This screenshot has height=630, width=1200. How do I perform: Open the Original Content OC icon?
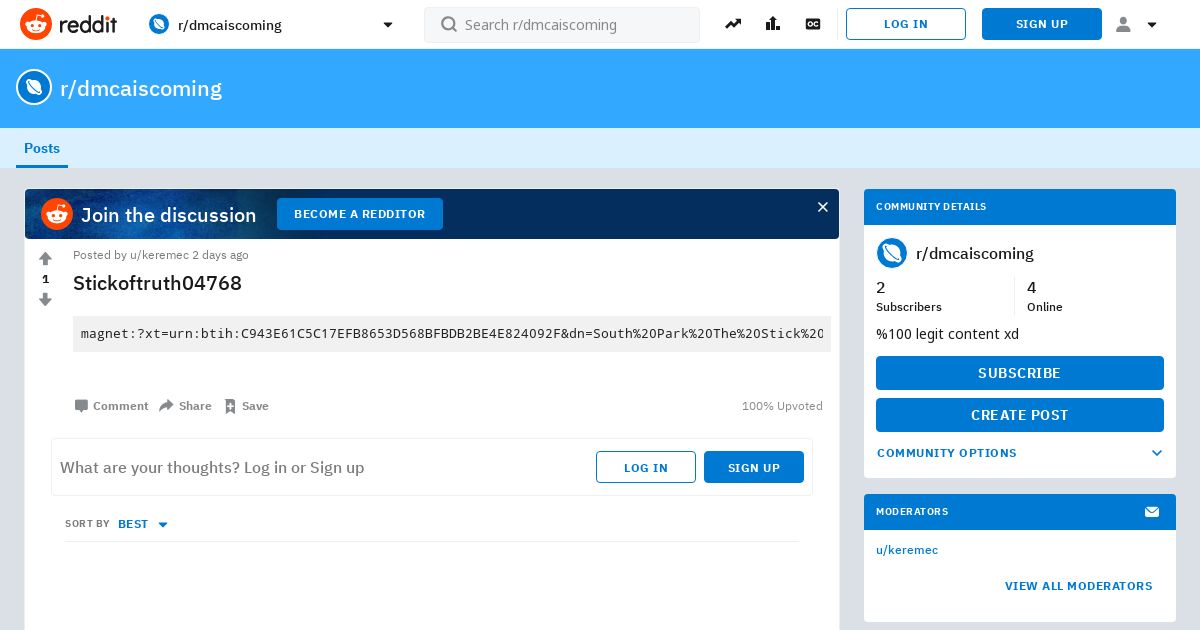pyautogui.click(x=813, y=24)
